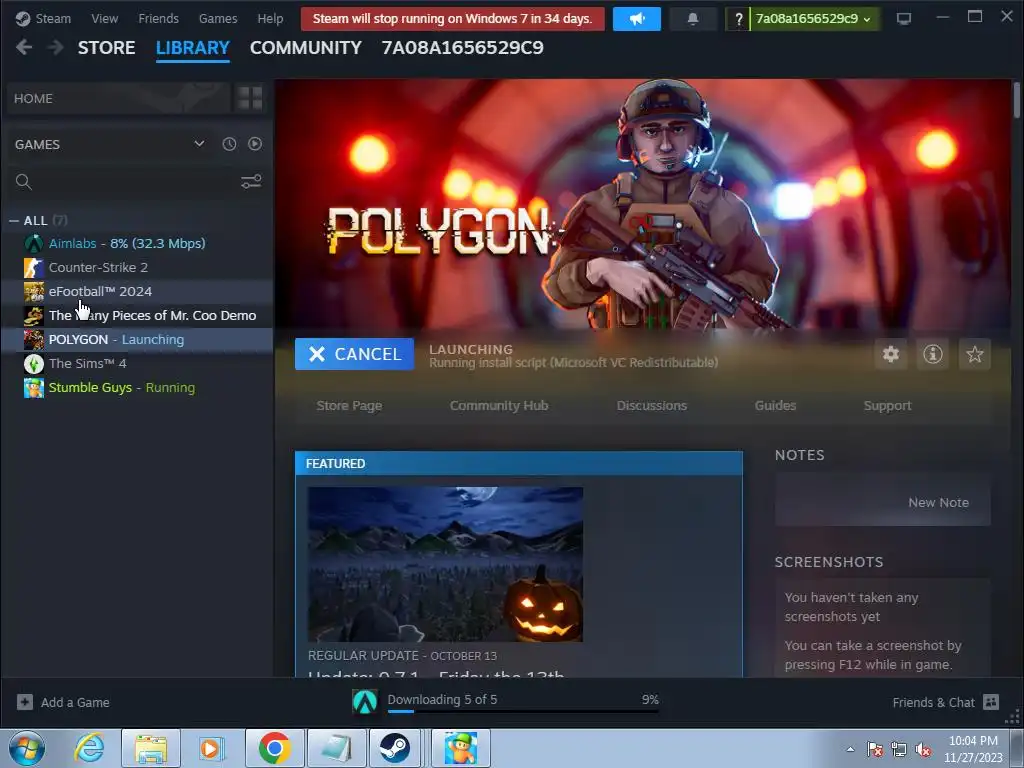Open POLYGON Store Page link

[349, 406]
